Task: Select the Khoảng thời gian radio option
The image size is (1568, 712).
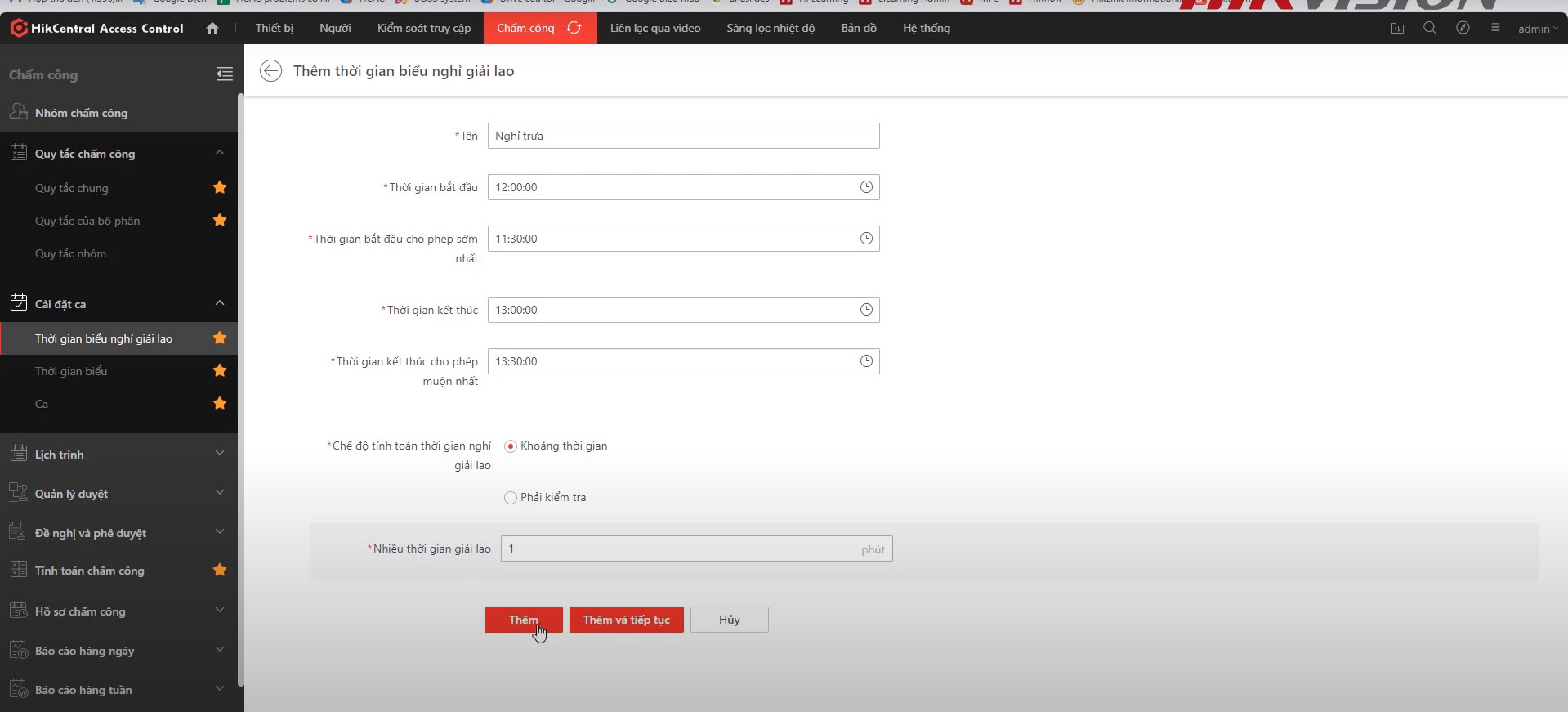Action: pos(511,446)
